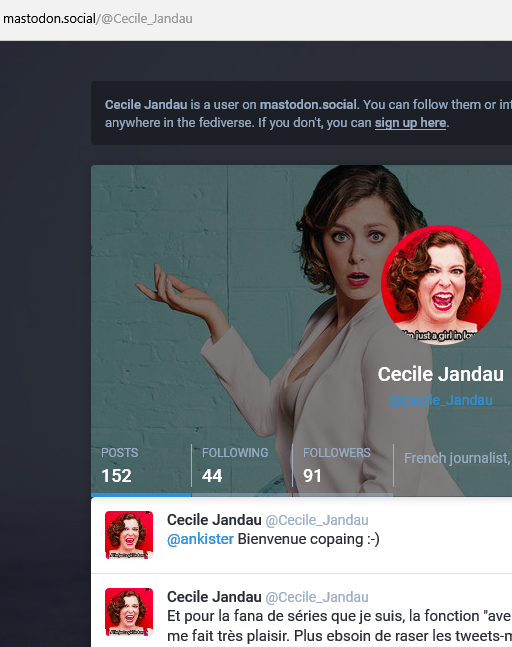The width and height of the screenshot is (512, 647).
Task: Click the Cecile Jandau profile display name heading
Action: click(x=441, y=374)
